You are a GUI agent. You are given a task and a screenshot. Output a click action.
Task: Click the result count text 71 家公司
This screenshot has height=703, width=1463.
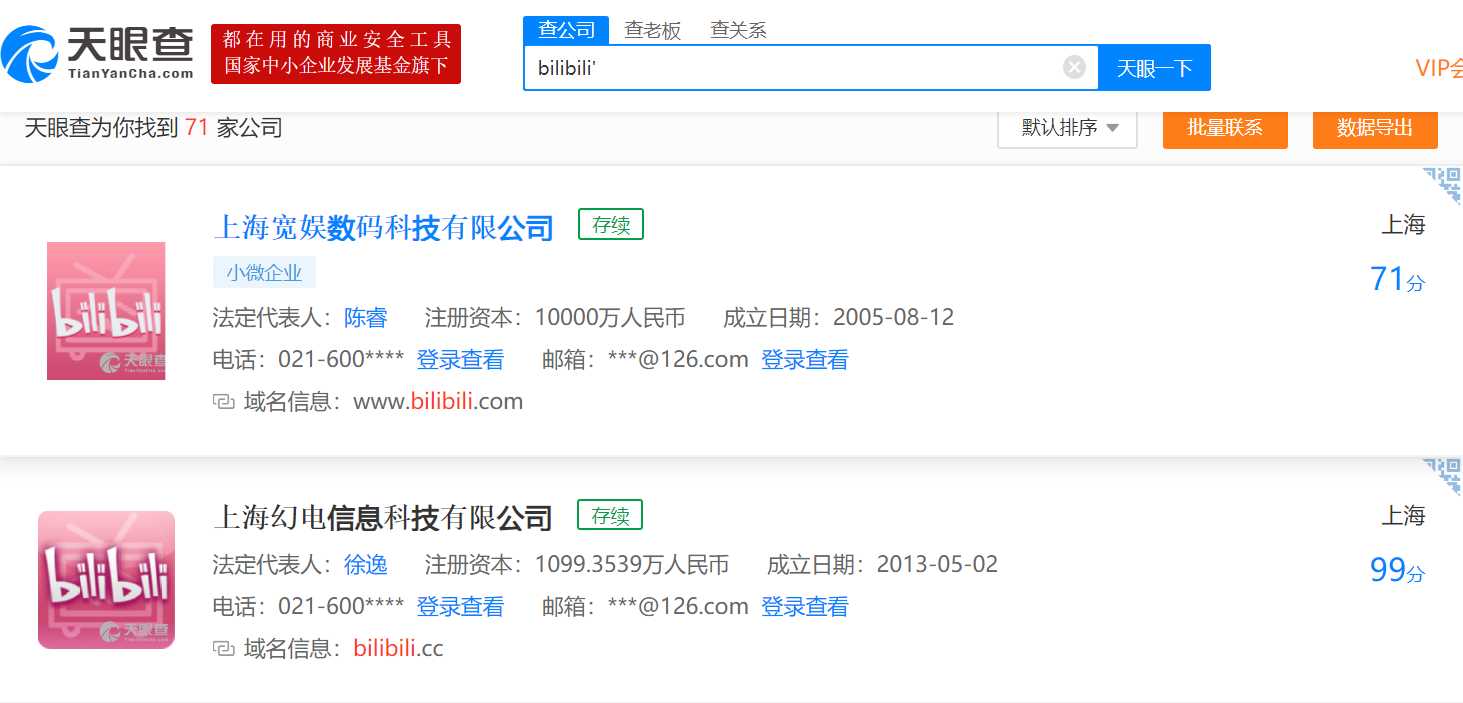tap(234, 128)
